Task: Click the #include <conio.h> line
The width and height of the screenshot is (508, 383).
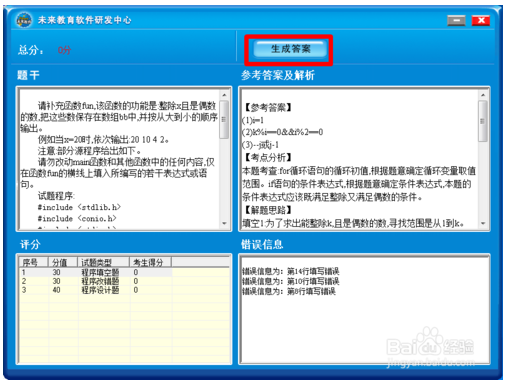Action: tap(77, 218)
